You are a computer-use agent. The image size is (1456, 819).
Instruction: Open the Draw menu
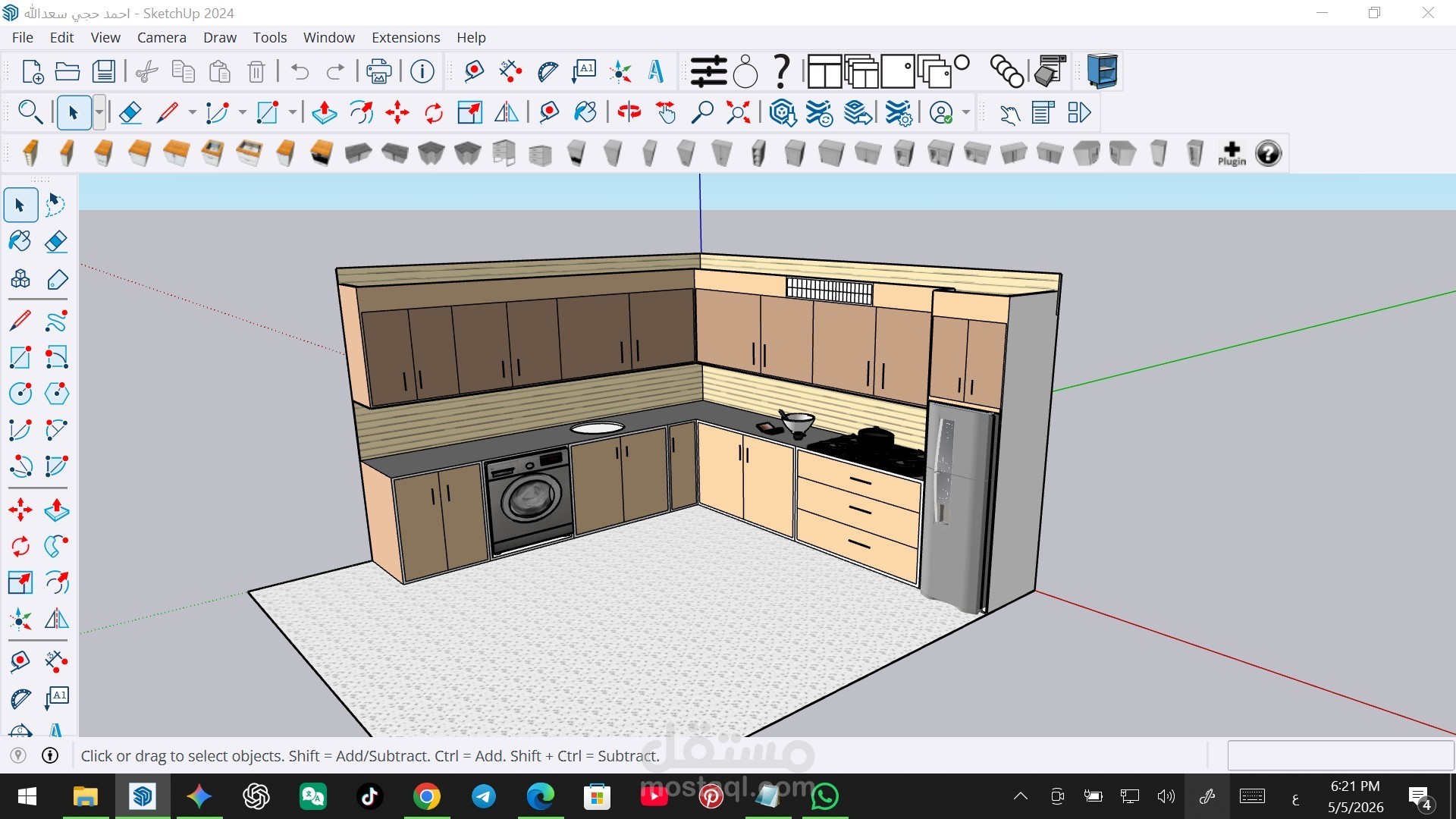coord(220,37)
